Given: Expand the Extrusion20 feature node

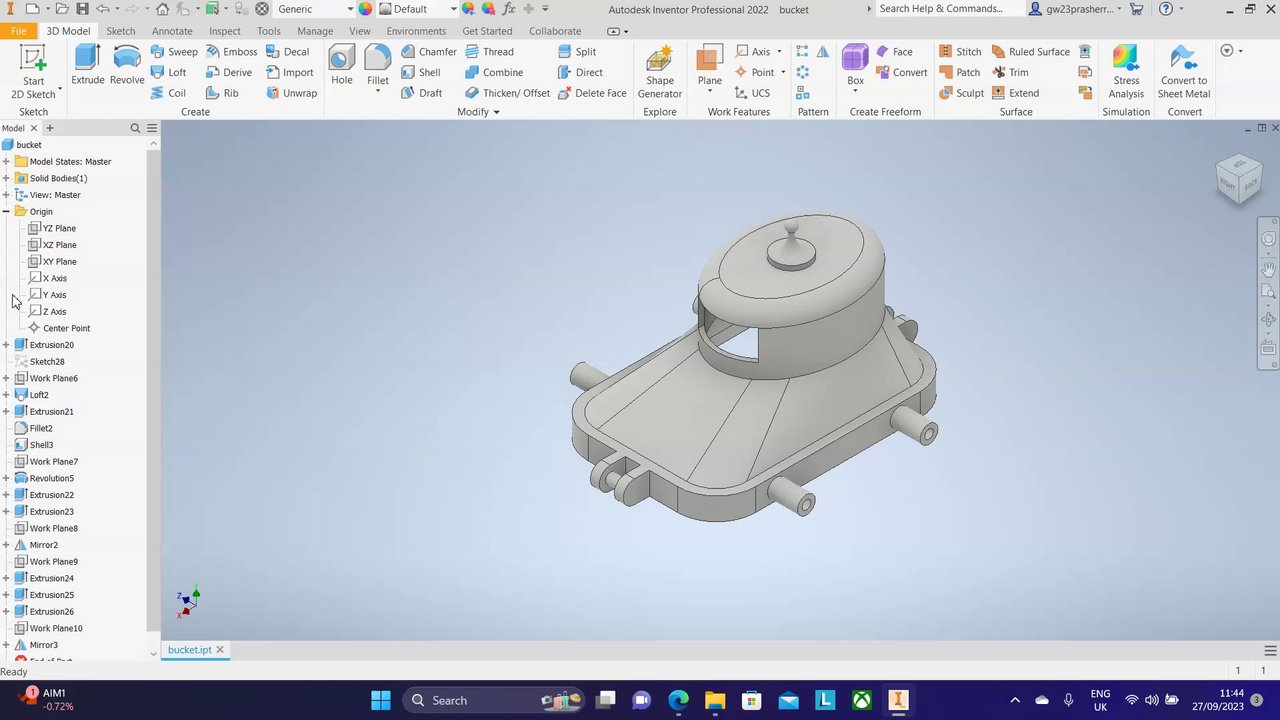Looking at the screenshot, I should (6, 345).
